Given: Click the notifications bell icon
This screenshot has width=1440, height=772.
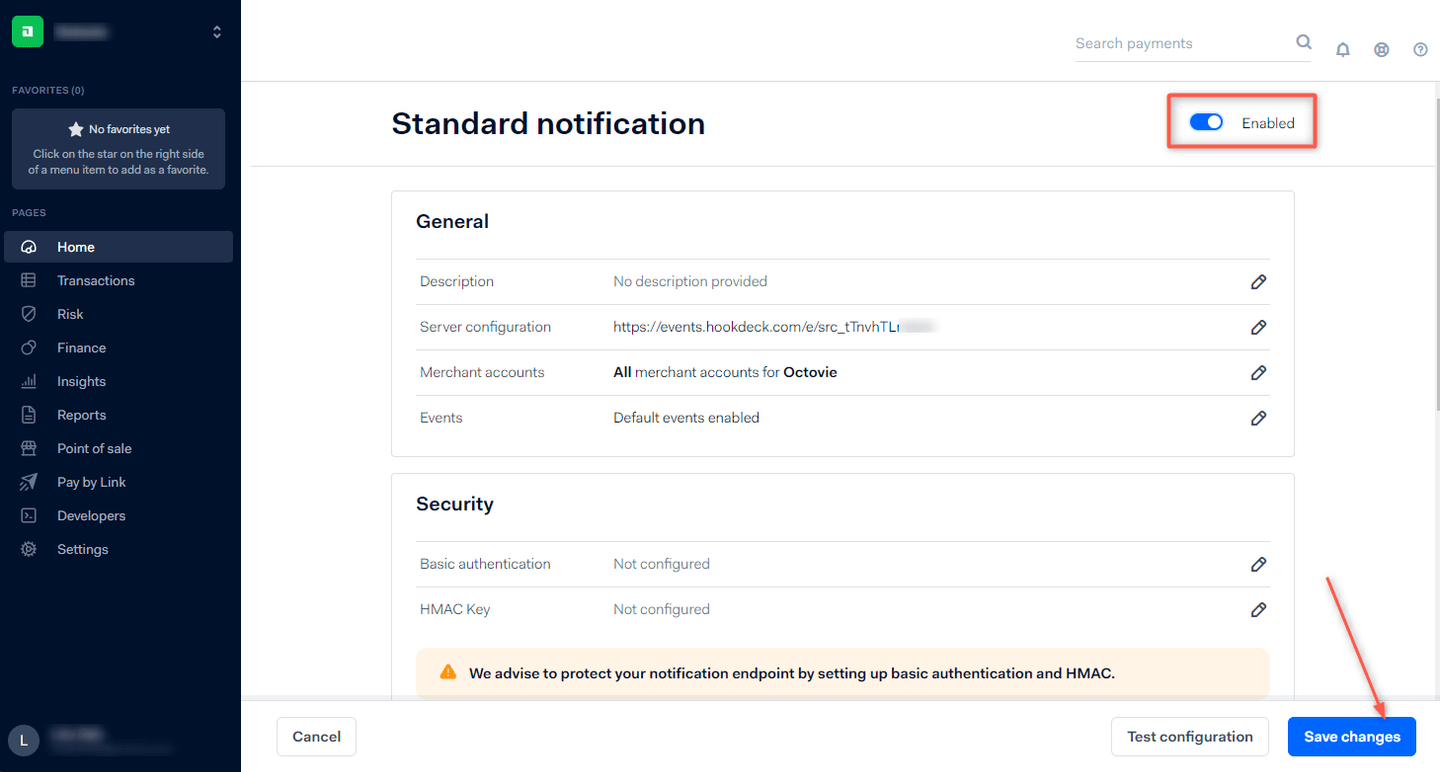Looking at the screenshot, I should tap(1342, 49).
